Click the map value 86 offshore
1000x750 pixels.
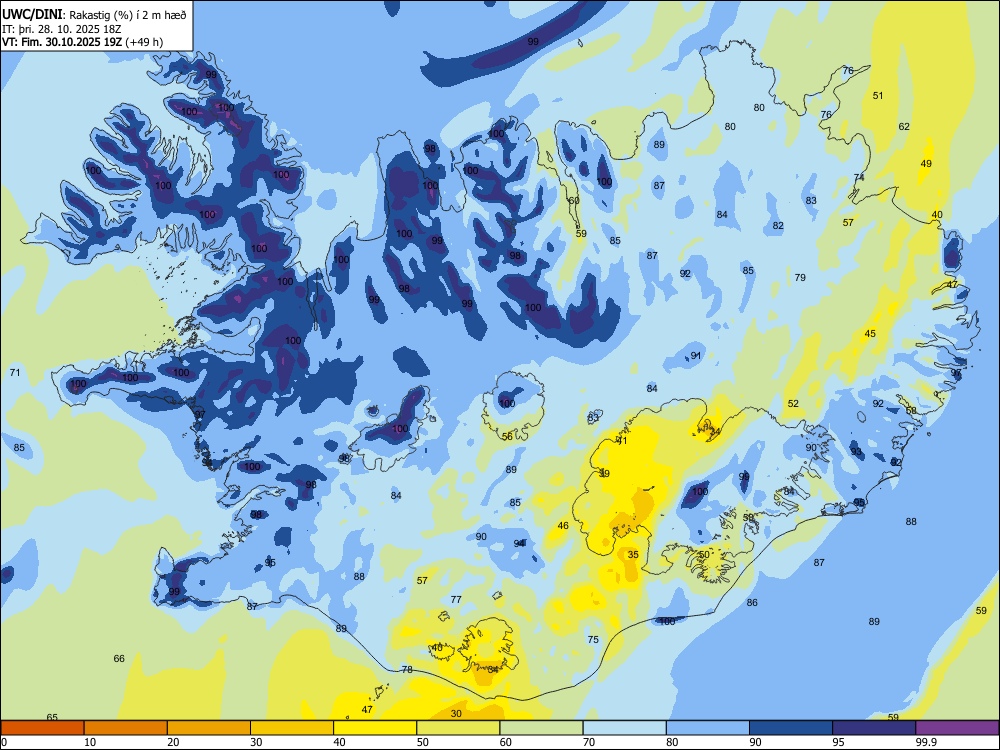[x=753, y=603]
